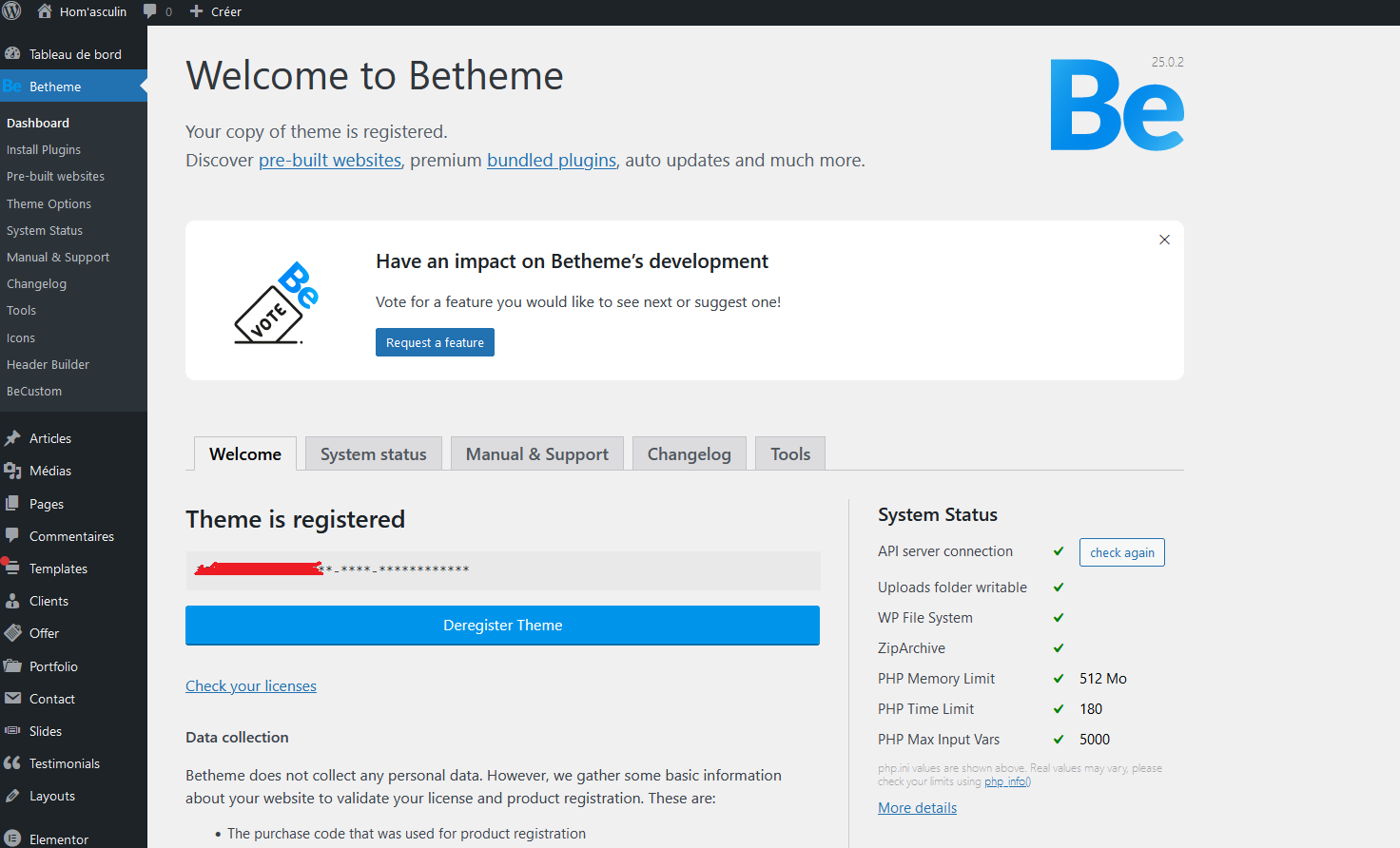
Task: Open the comments bubble icon in admin bar
Action: pos(150,11)
